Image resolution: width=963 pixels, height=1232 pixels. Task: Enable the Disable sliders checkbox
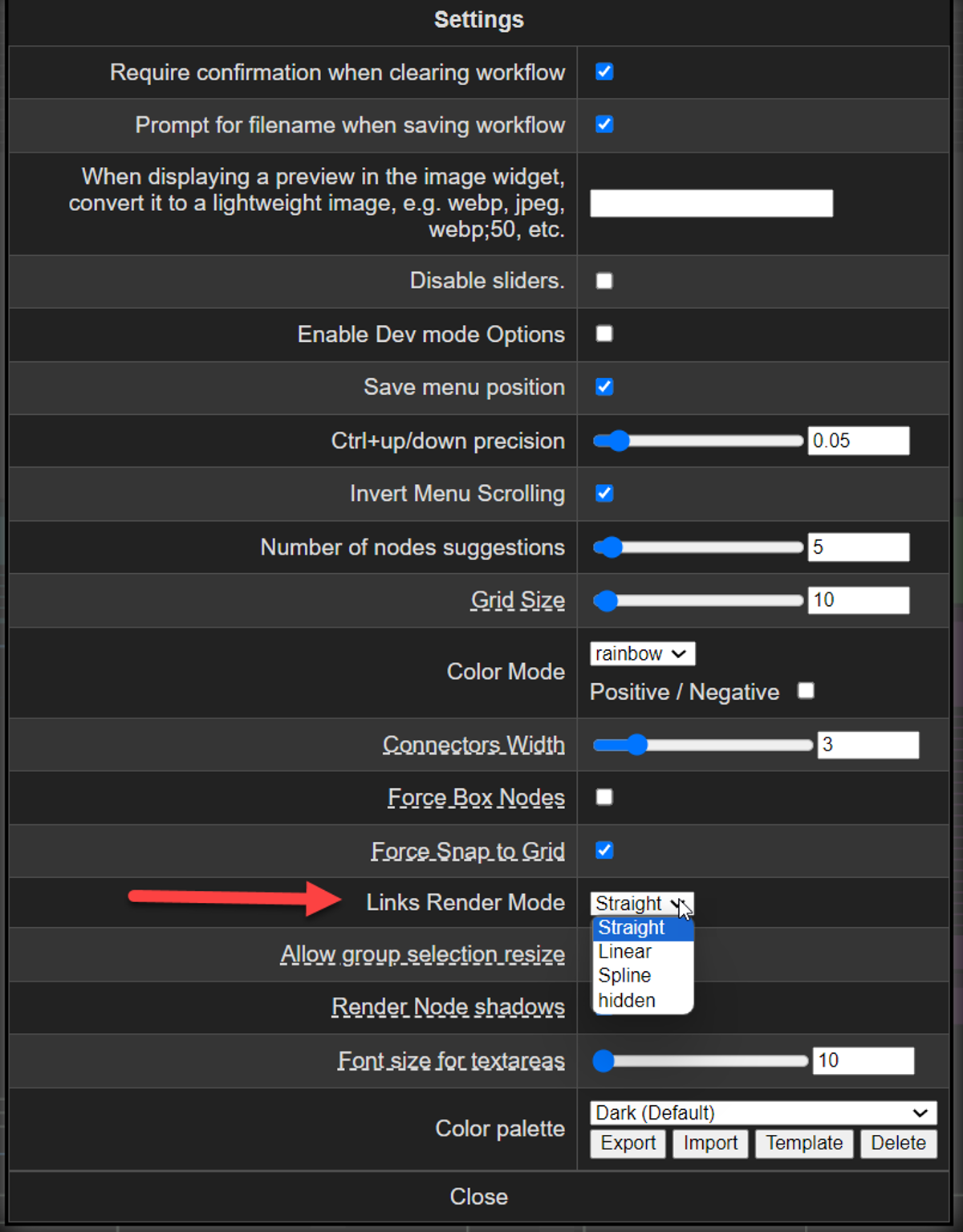click(x=603, y=281)
